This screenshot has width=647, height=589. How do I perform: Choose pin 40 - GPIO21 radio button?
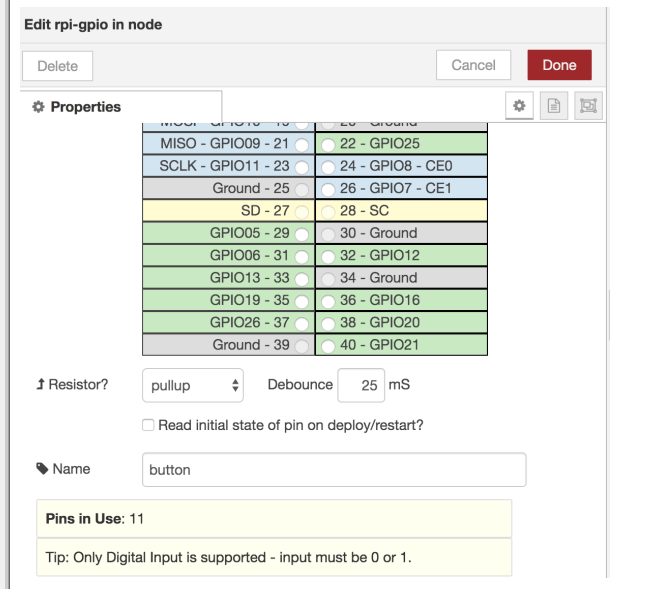[x=328, y=345]
